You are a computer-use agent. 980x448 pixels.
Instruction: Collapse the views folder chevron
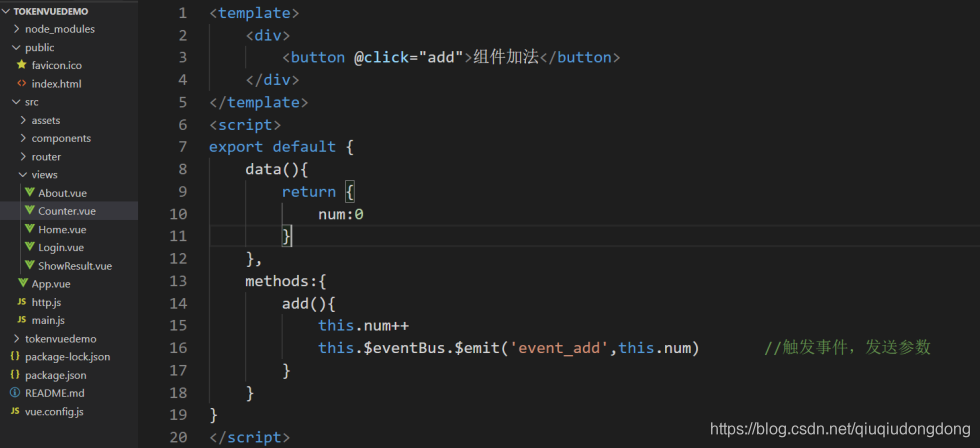pos(22,175)
